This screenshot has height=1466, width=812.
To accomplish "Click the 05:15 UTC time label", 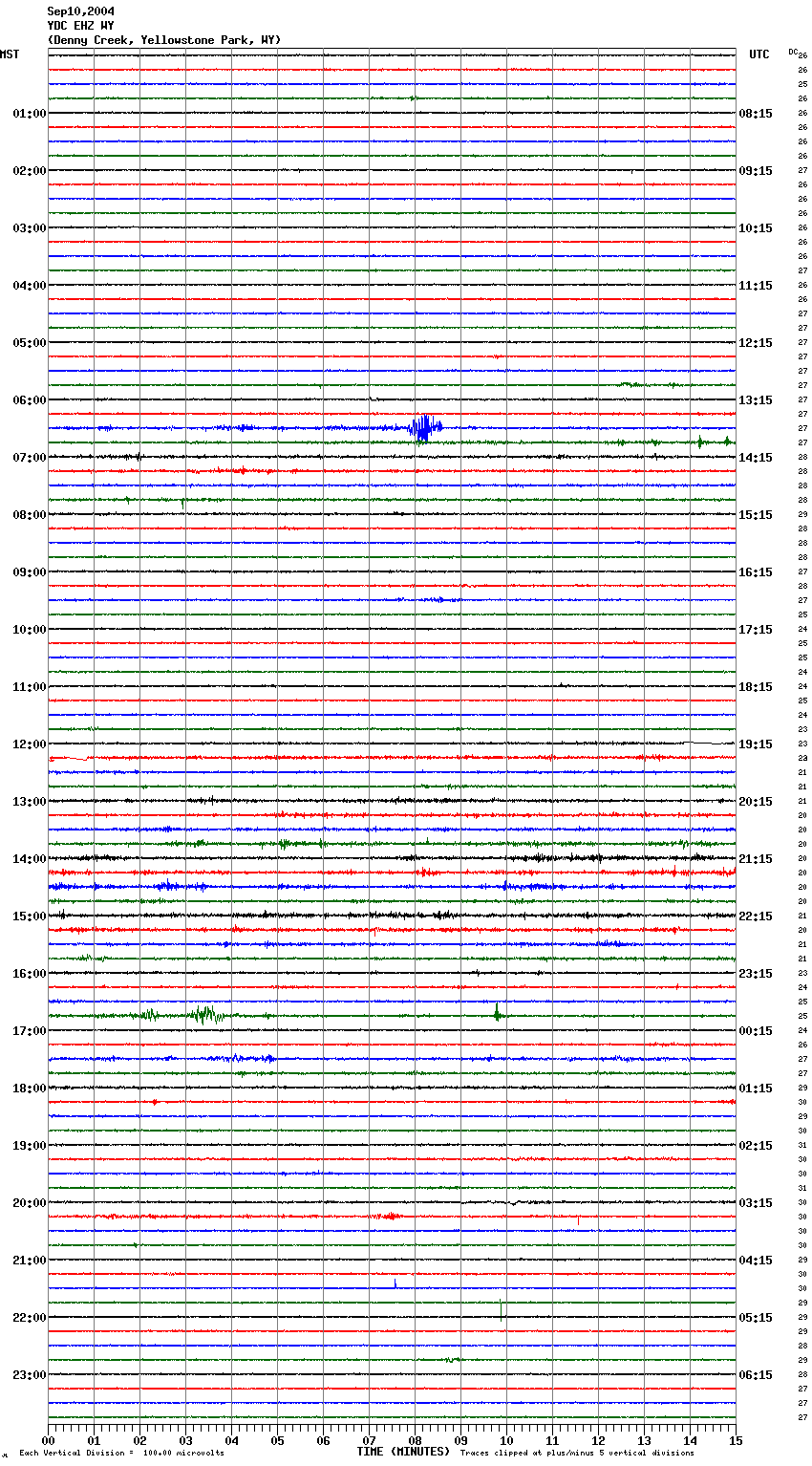I will [x=756, y=1318].
